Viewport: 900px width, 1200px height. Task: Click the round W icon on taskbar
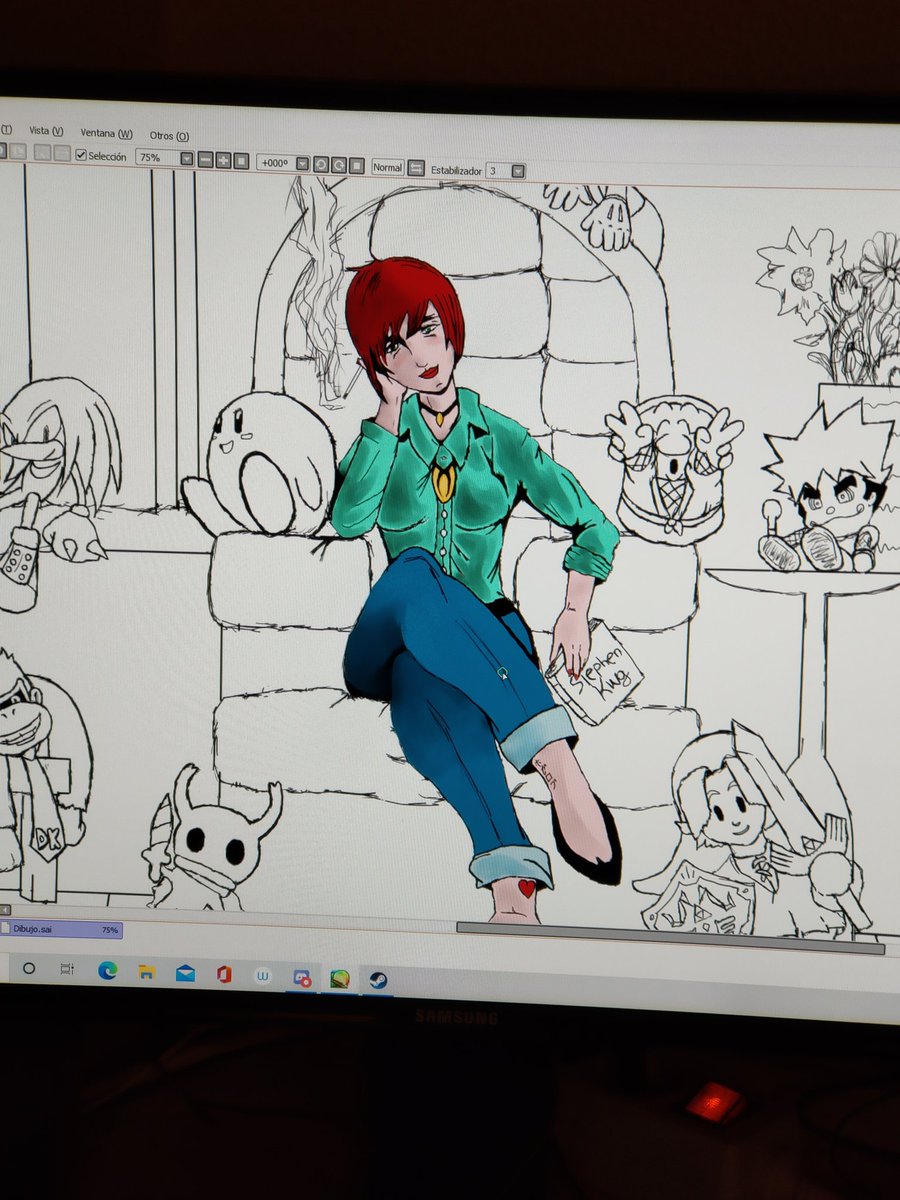262,976
